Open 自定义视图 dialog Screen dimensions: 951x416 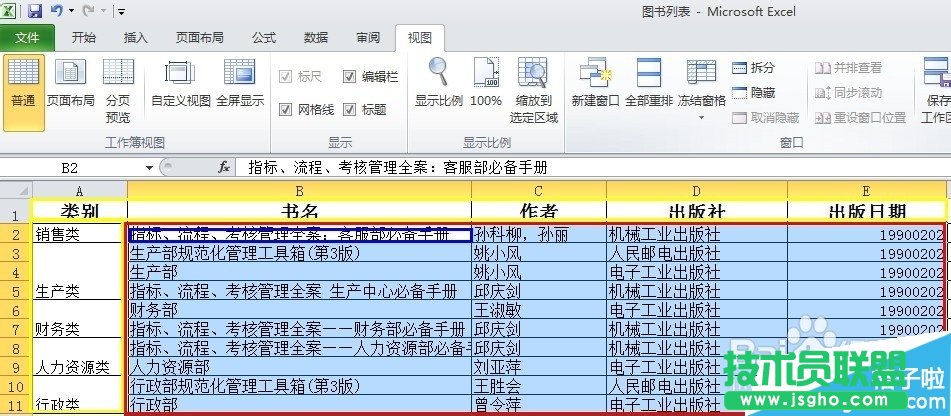pos(181,85)
